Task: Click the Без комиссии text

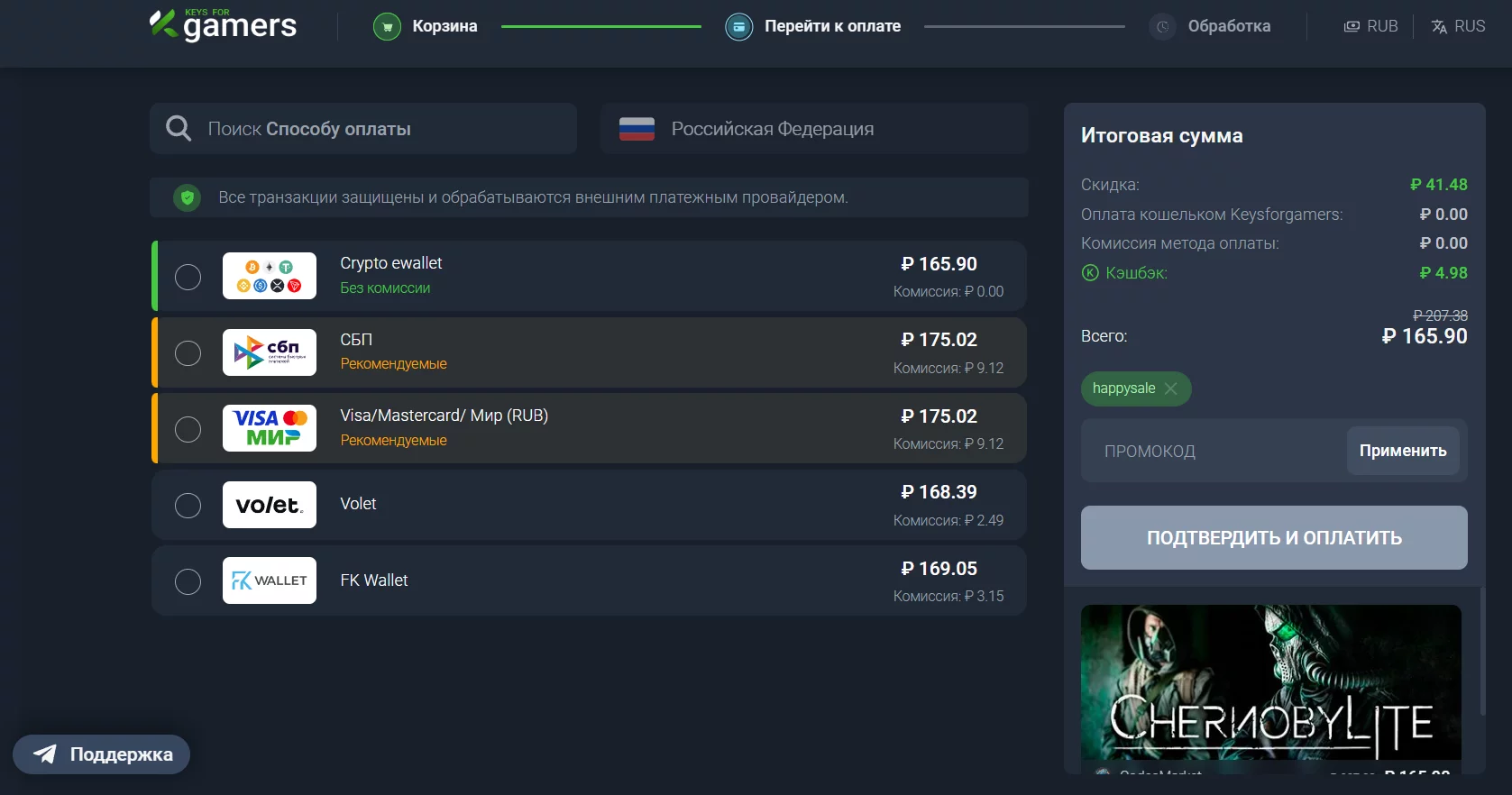Action: point(385,288)
